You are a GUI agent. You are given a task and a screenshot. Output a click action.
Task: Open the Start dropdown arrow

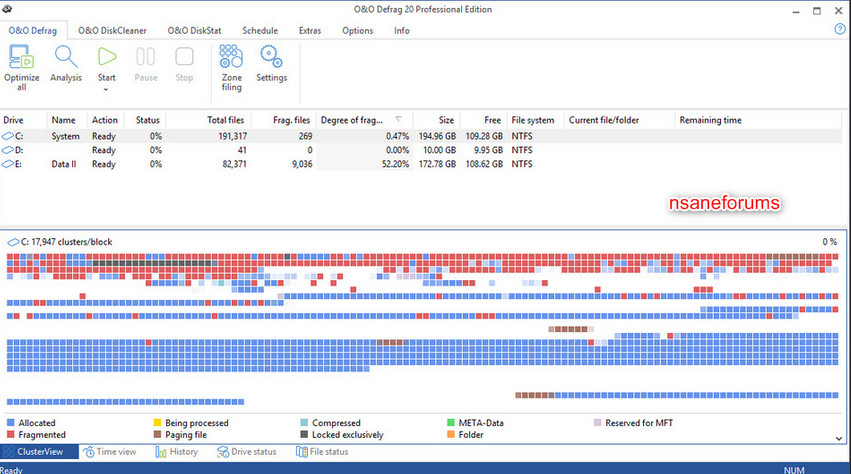[x=106, y=90]
